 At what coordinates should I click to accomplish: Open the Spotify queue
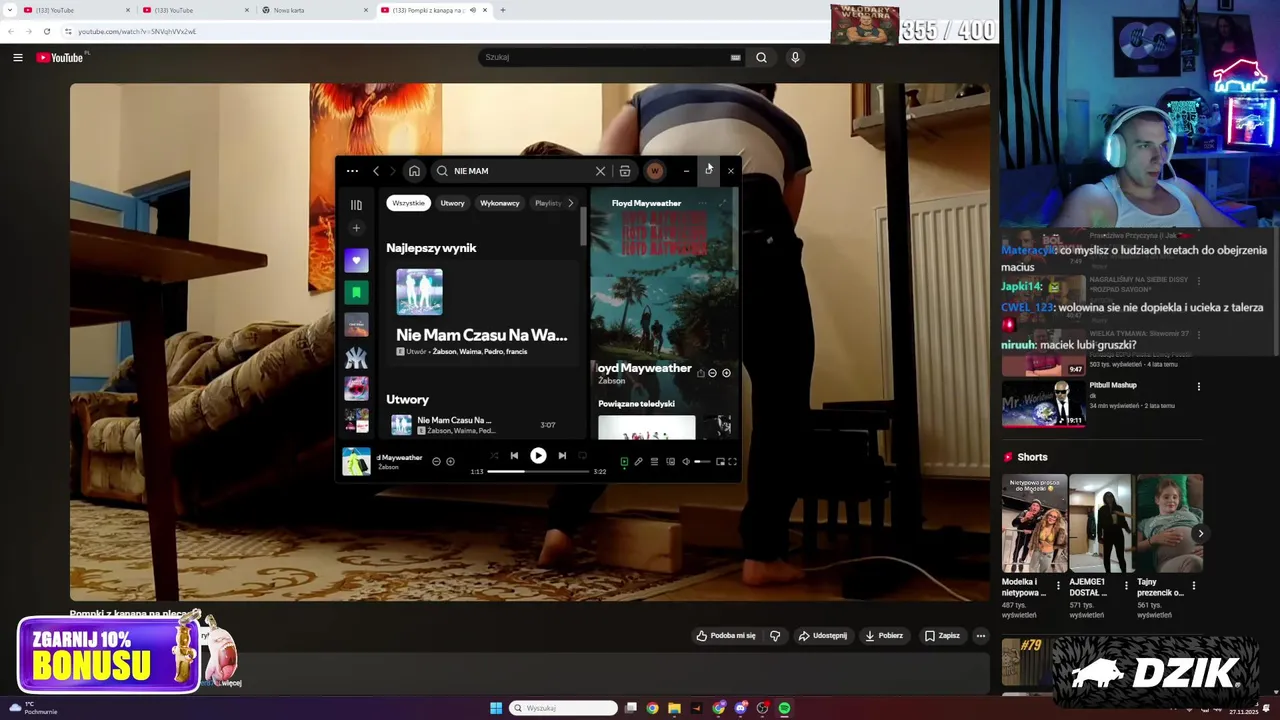(654, 462)
